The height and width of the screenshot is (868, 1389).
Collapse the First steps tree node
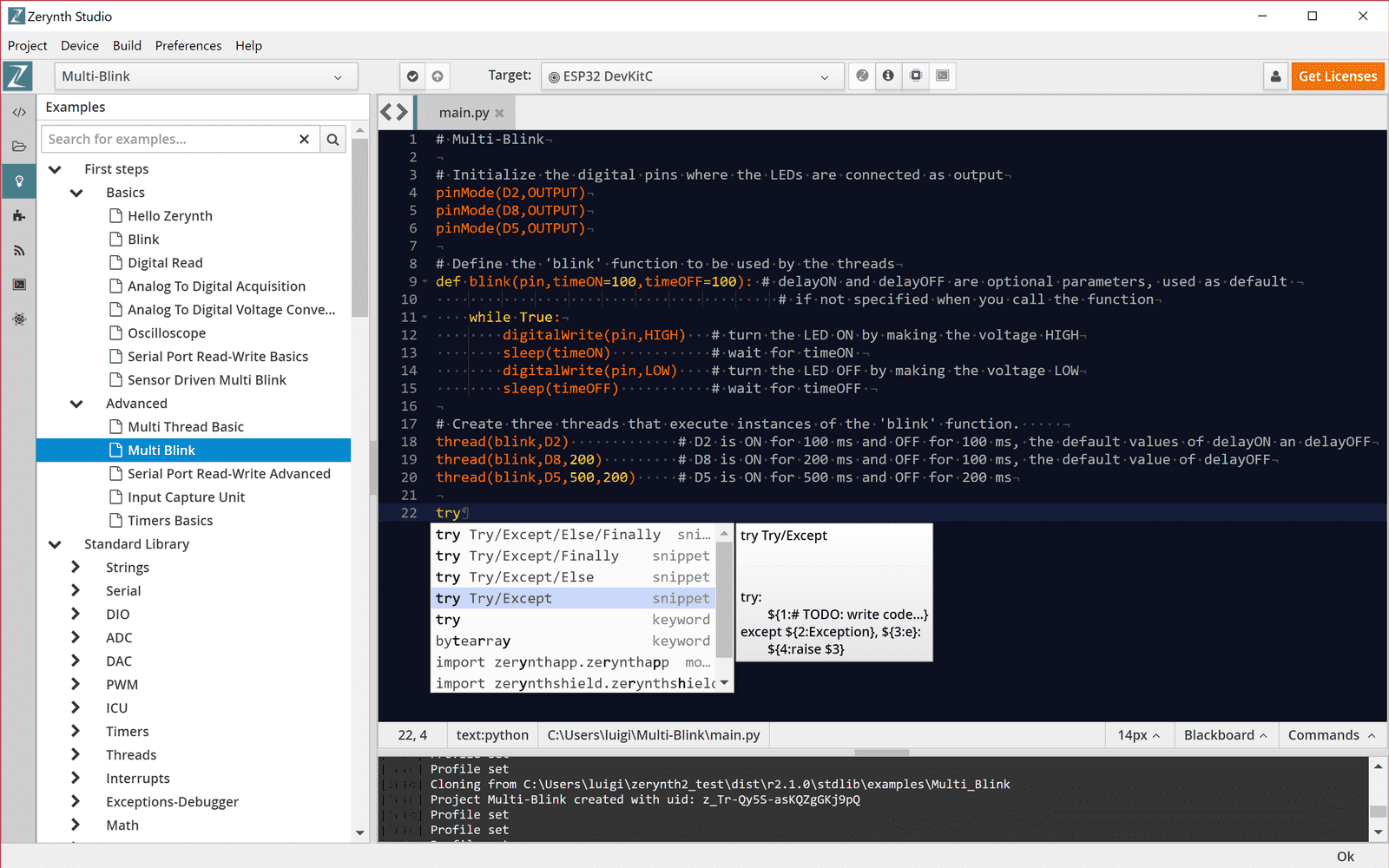click(x=55, y=169)
